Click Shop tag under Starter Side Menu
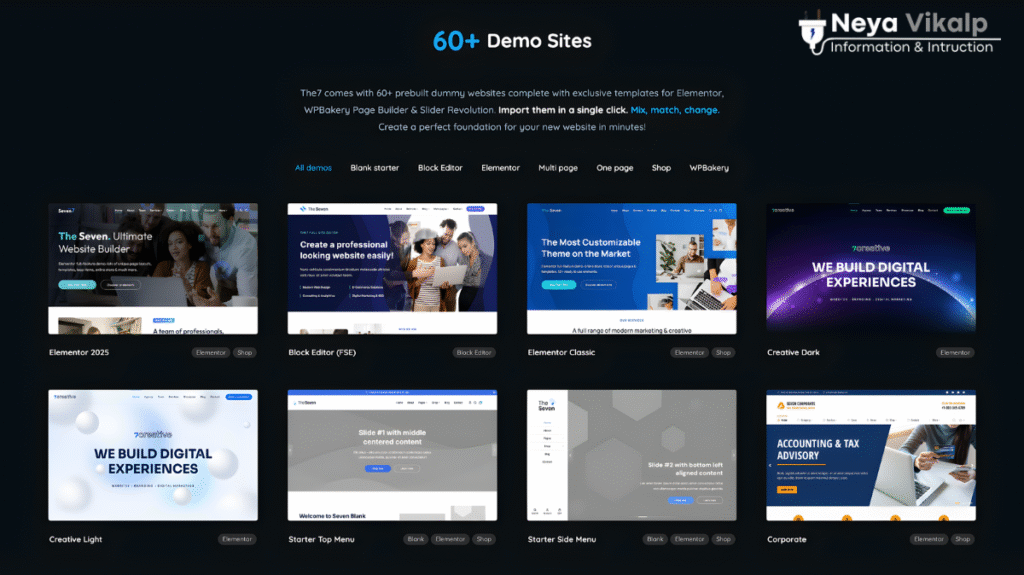 723,539
